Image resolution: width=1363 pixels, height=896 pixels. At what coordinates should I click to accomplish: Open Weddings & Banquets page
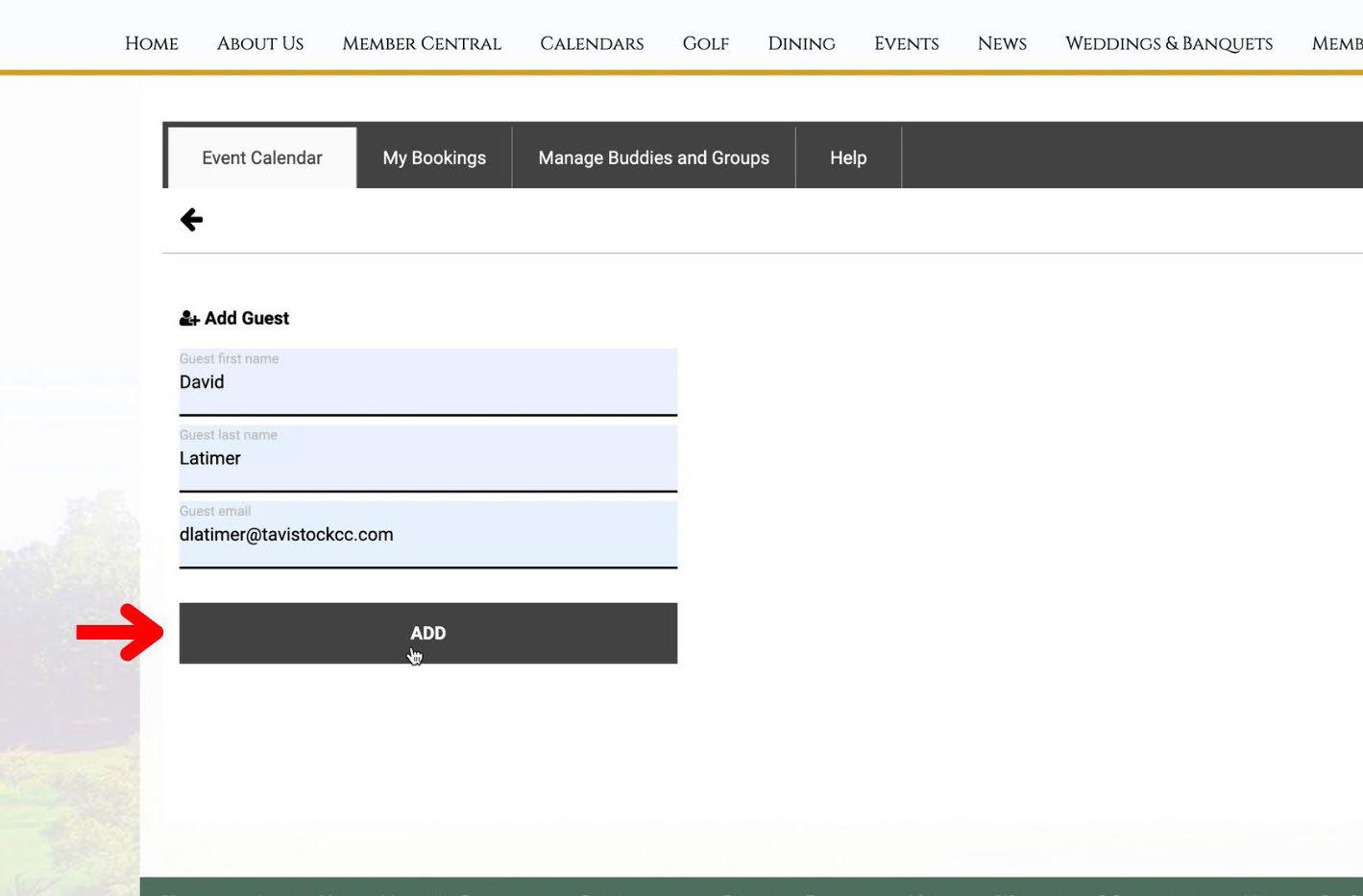pos(1169,43)
